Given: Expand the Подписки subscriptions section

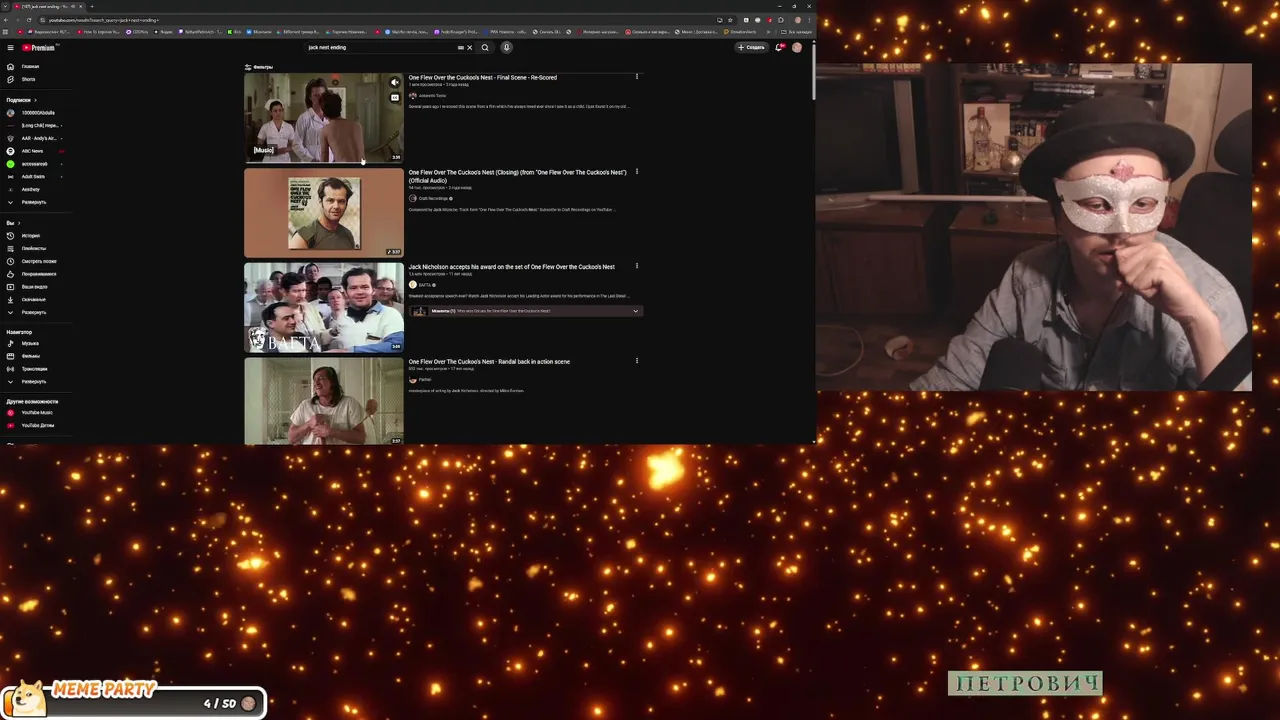Looking at the screenshot, I should coord(20,100).
